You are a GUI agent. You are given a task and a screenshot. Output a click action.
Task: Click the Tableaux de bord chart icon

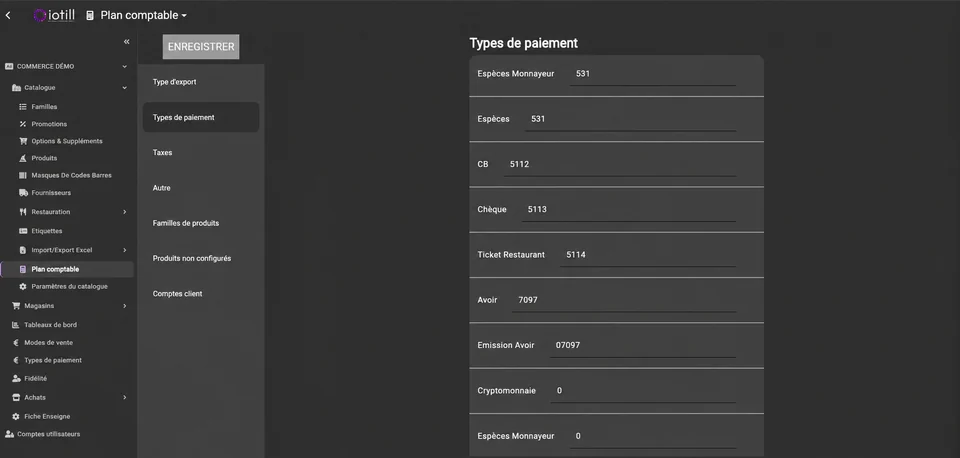16,325
